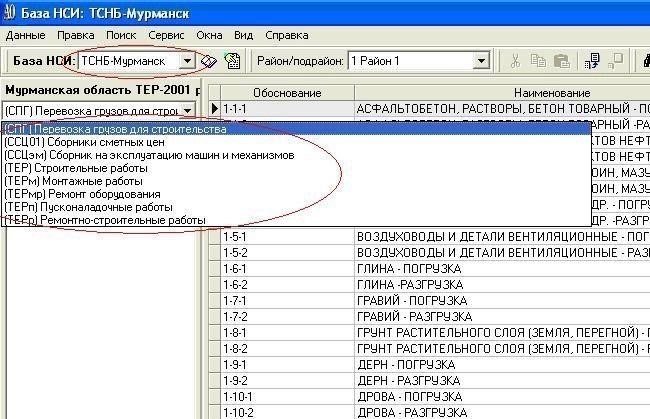Click the row pointer arrow at 1-1-1

tap(214, 109)
